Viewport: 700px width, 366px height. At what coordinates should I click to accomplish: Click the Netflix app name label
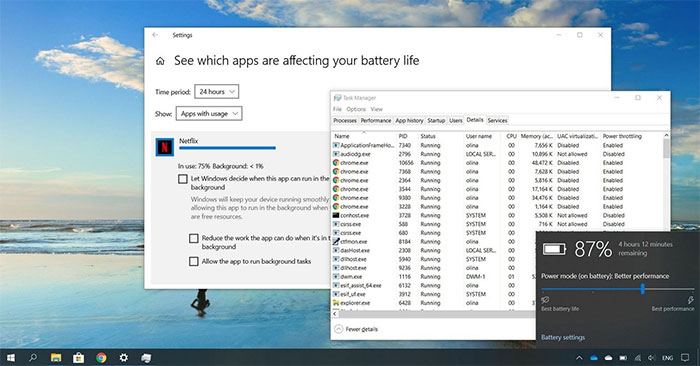click(188, 141)
